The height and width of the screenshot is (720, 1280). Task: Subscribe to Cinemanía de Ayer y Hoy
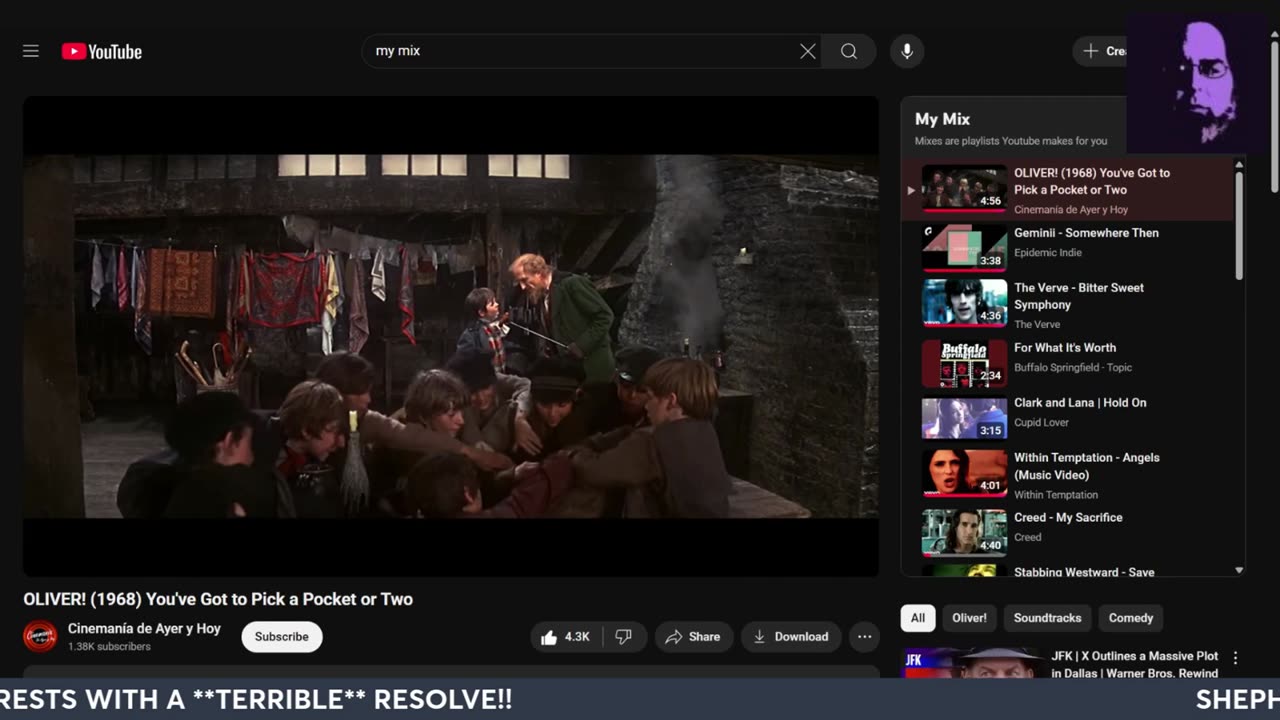click(282, 636)
